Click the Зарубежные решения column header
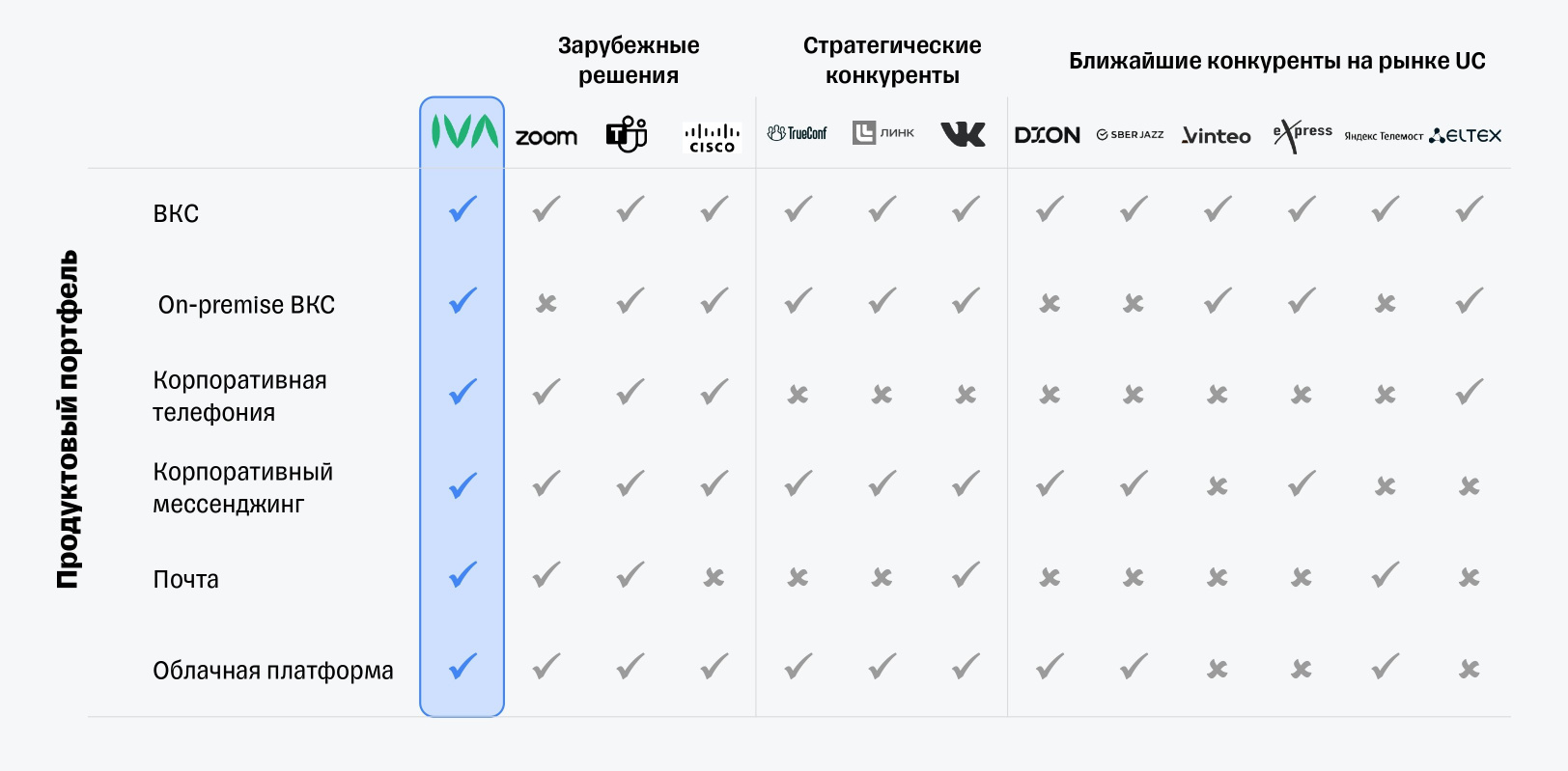 629,60
